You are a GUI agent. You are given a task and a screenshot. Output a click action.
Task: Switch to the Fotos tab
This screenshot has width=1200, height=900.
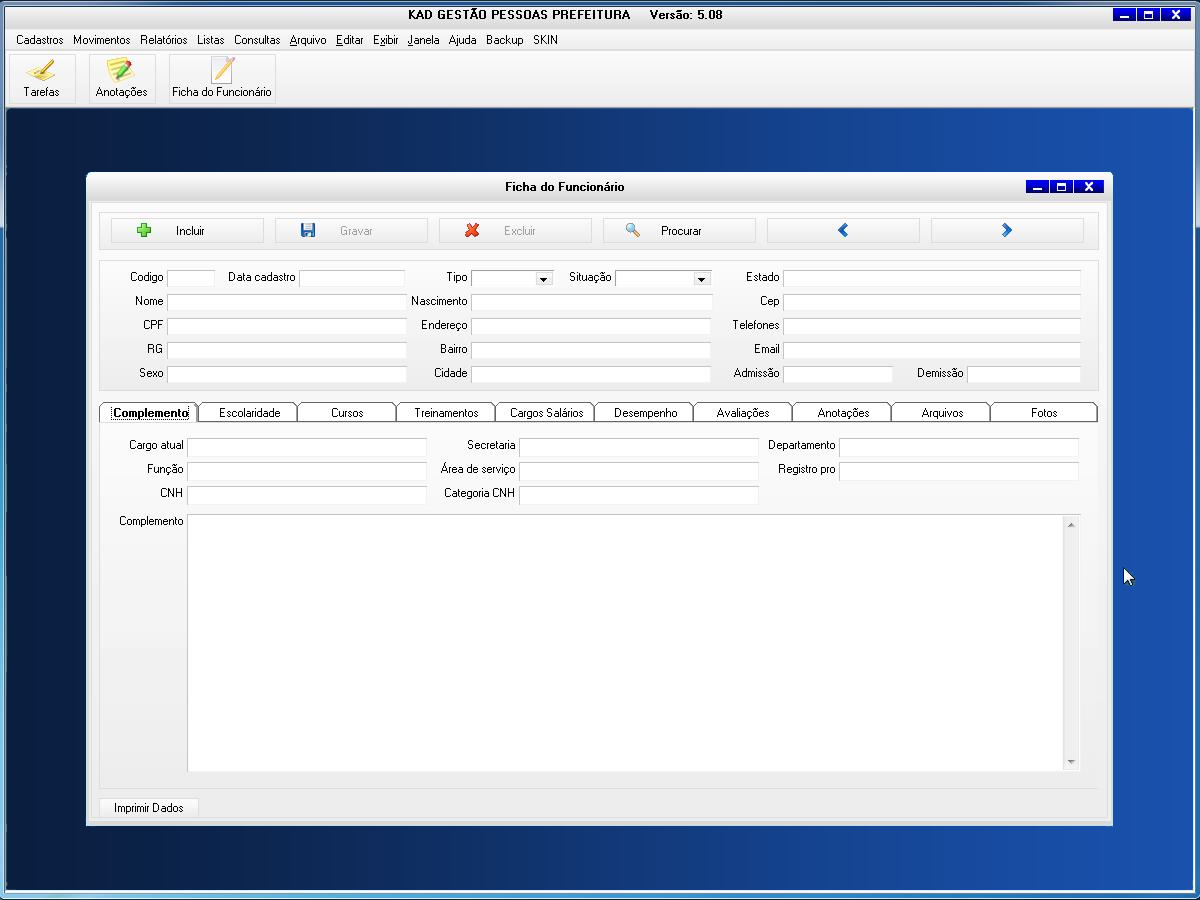(1044, 413)
